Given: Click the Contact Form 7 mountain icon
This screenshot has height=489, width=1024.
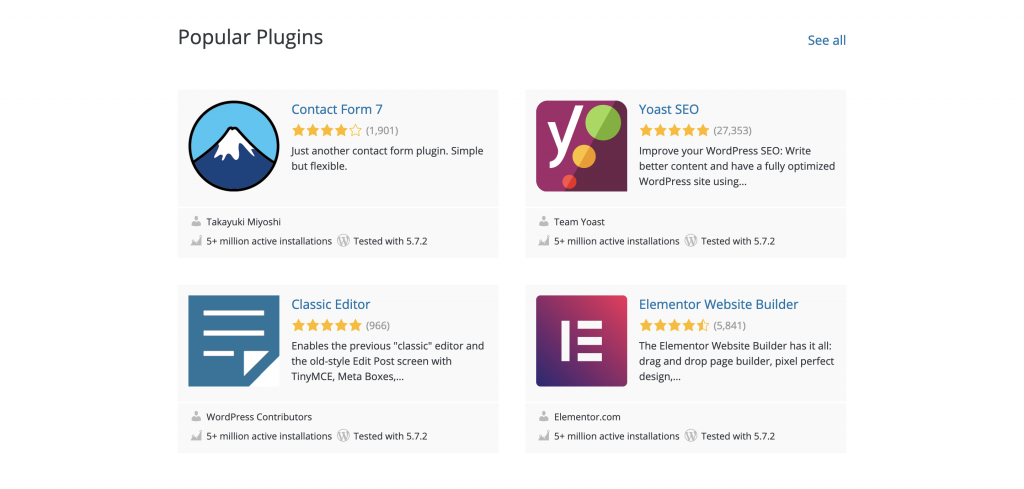Looking at the screenshot, I should pos(234,146).
